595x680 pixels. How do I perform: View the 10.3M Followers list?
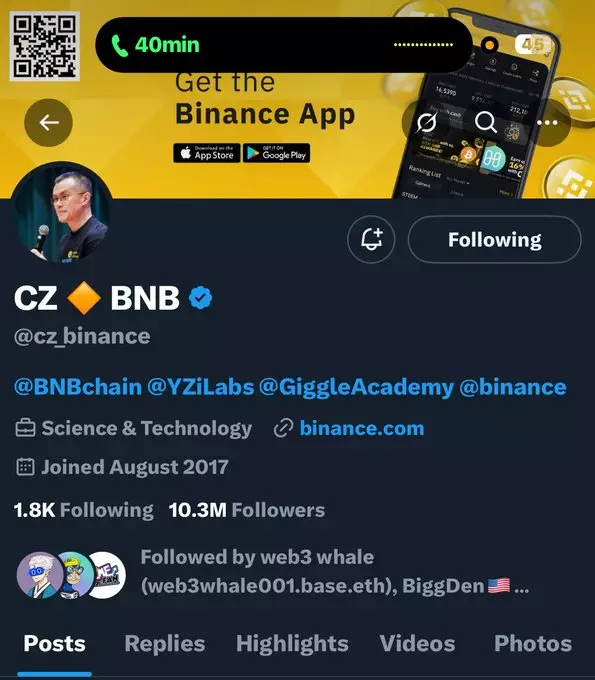coord(246,510)
